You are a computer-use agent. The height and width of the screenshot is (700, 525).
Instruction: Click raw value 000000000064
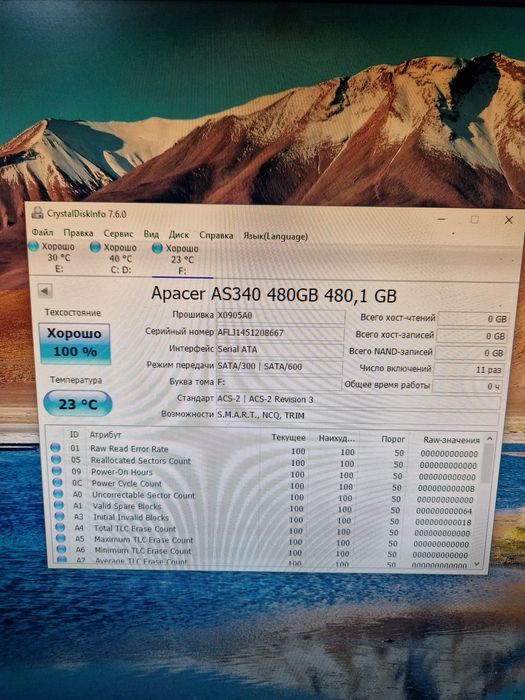coord(444,511)
